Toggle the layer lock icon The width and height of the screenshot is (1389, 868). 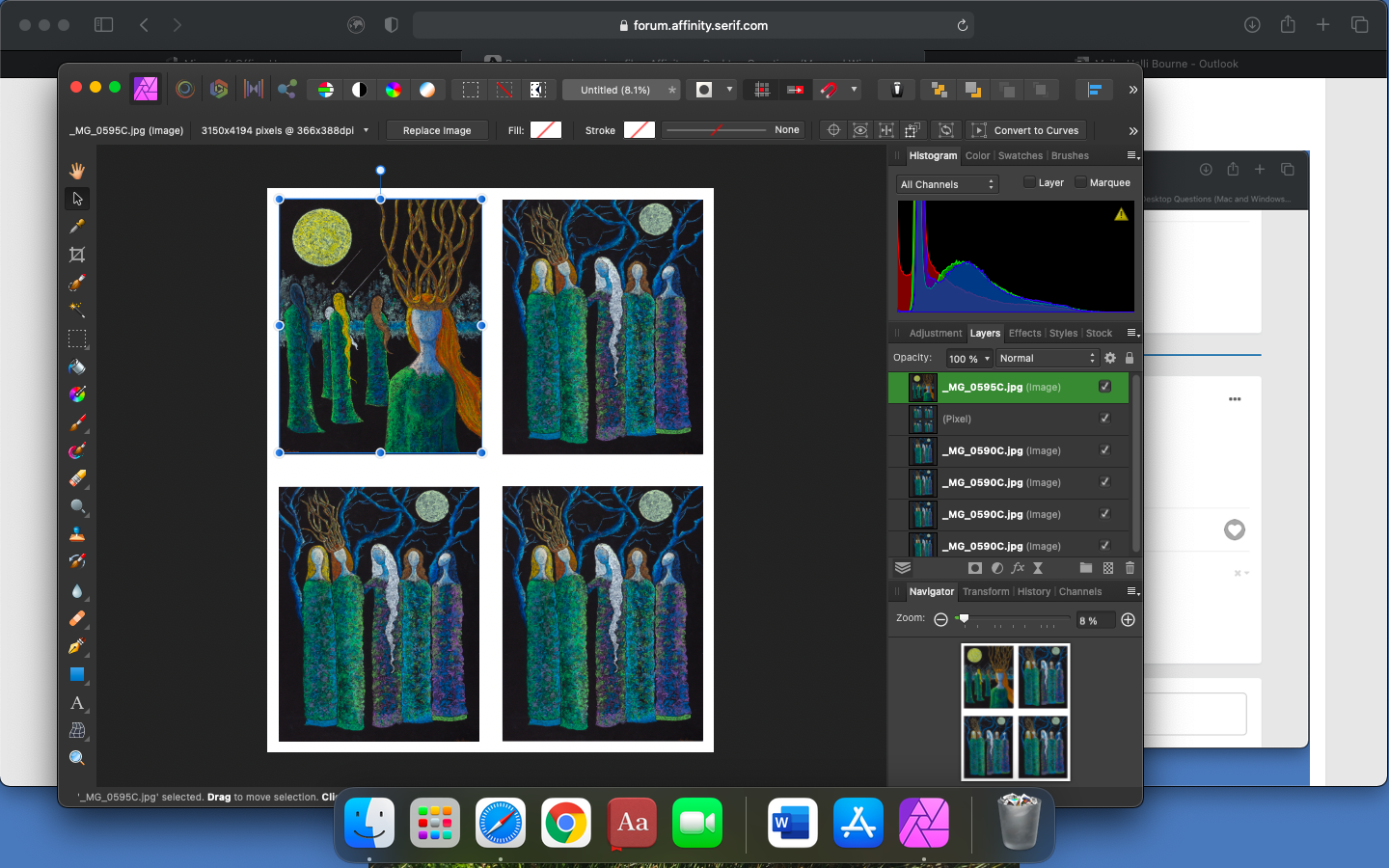click(x=1130, y=358)
